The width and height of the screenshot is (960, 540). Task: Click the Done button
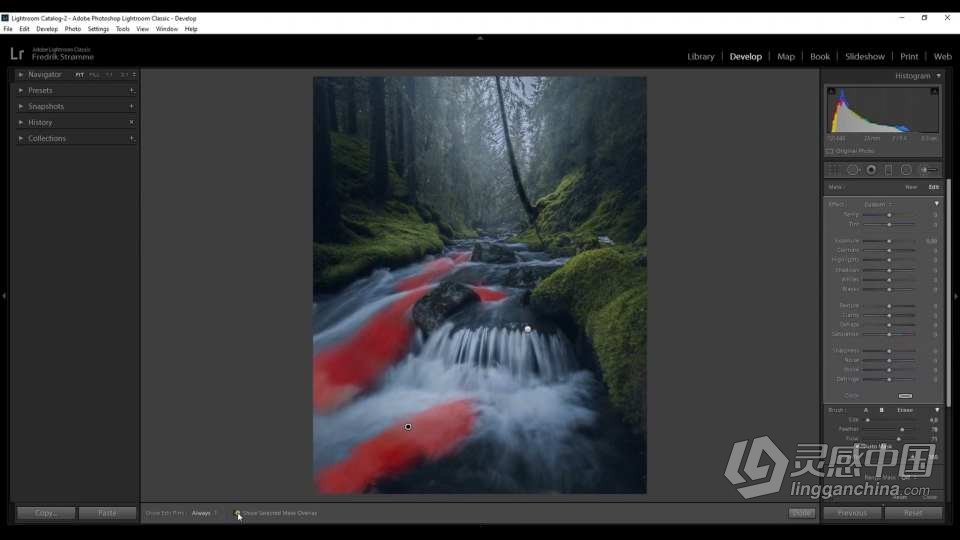(x=801, y=513)
